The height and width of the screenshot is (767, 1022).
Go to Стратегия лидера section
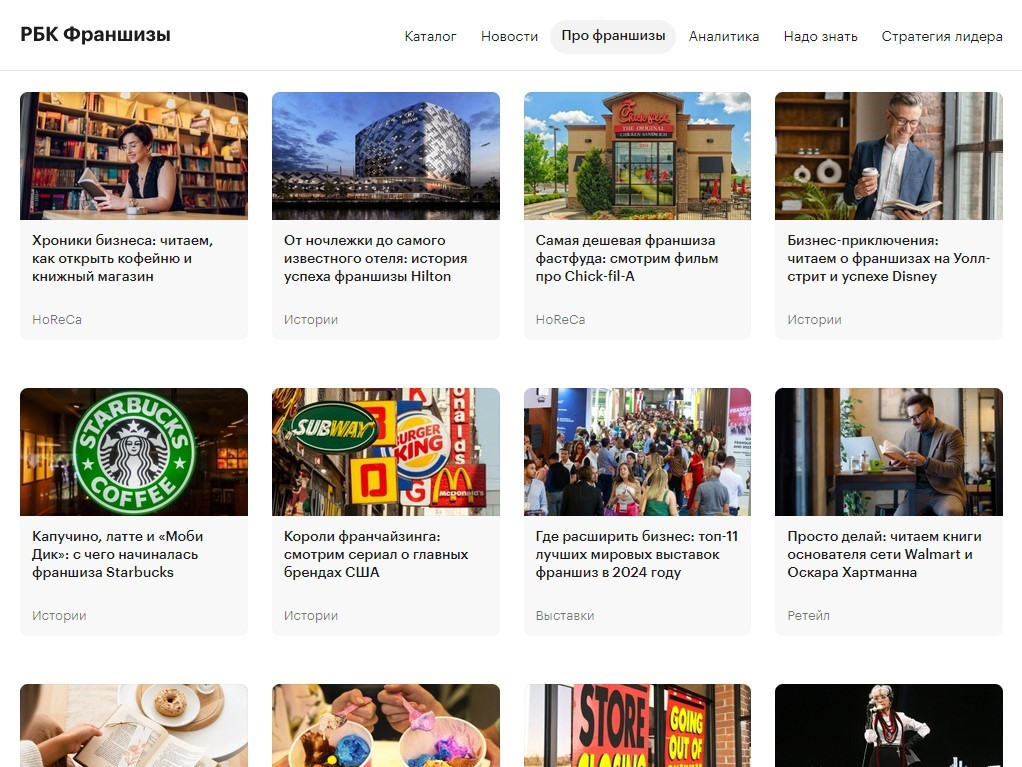(x=942, y=36)
